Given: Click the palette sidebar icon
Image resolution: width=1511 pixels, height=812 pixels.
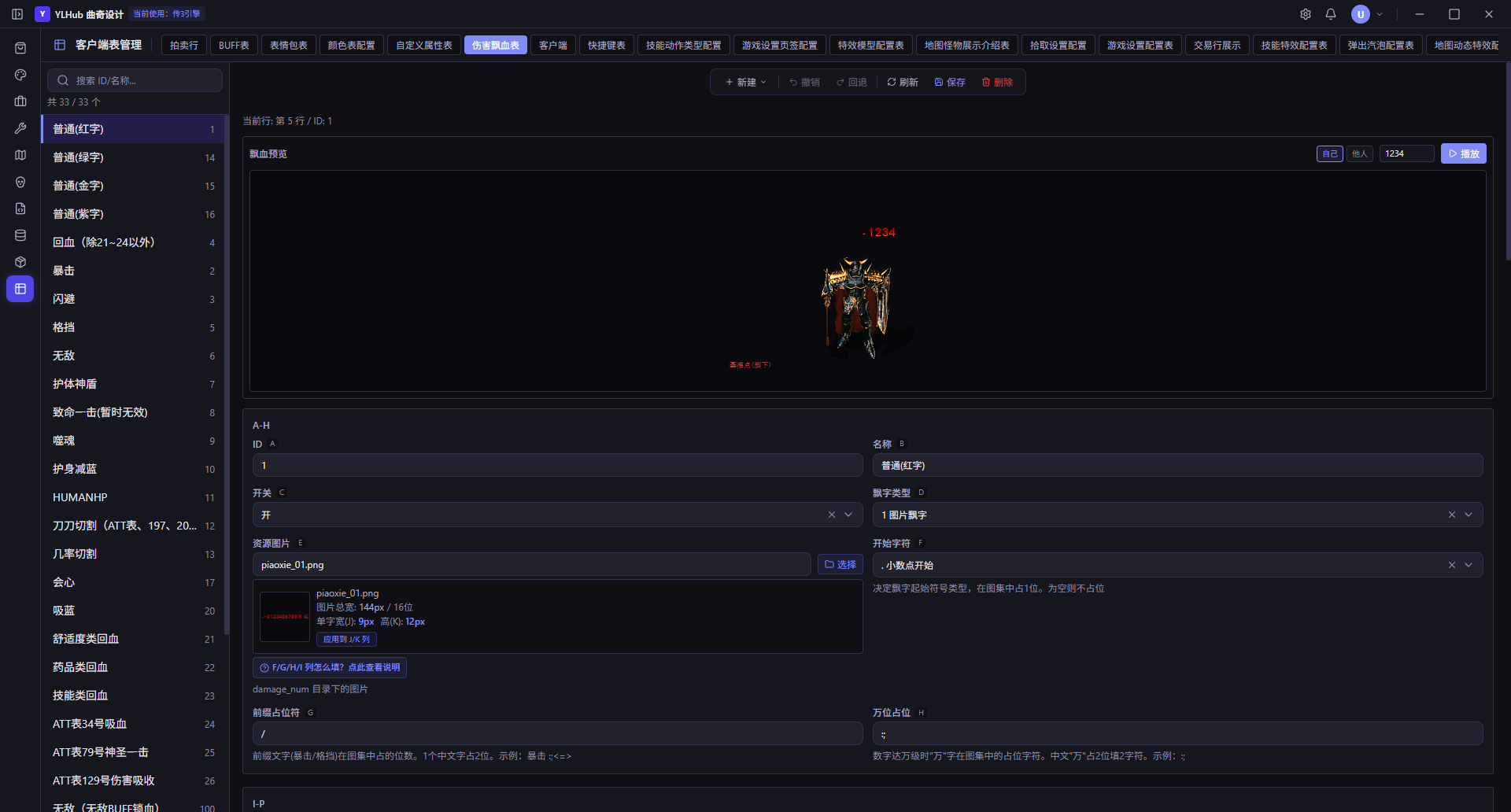Looking at the screenshot, I should (20, 75).
